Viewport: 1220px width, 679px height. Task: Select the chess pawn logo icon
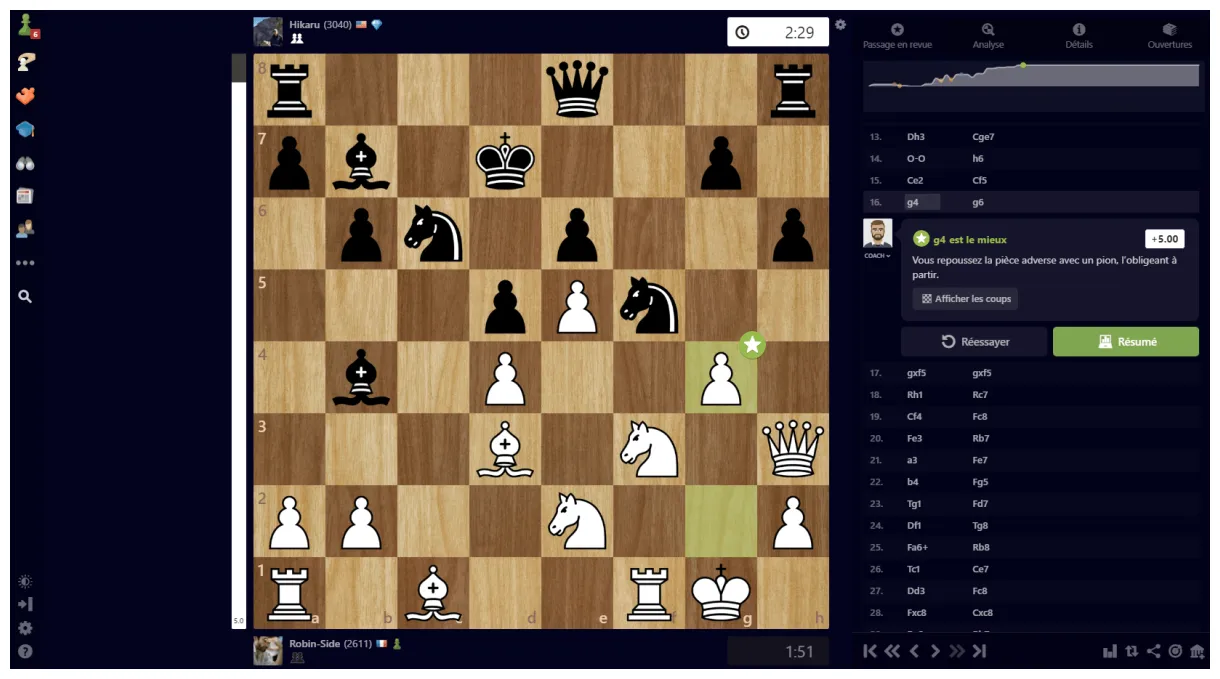(x=22, y=24)
